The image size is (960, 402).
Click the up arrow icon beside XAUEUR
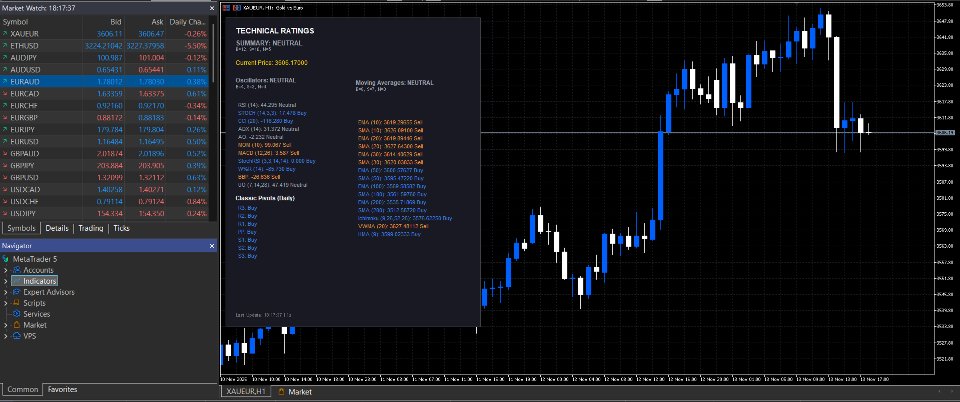5,34
